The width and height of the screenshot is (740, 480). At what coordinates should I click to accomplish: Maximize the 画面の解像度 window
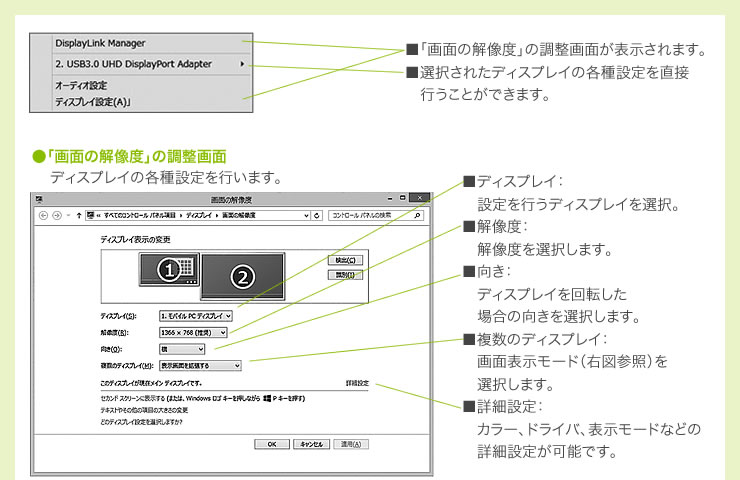[x=403, y=198]
